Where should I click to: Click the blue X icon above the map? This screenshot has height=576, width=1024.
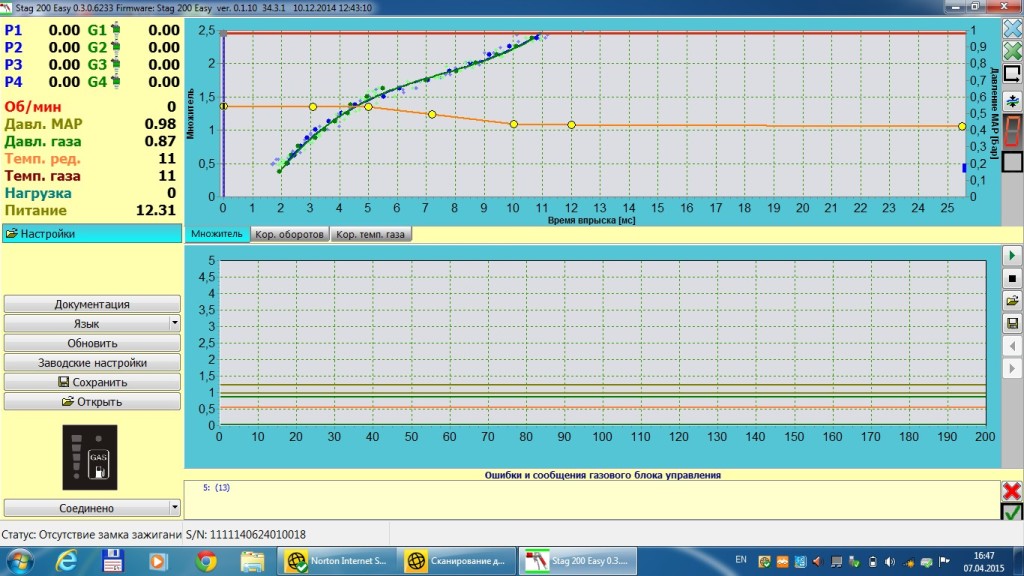(1012, 30)
